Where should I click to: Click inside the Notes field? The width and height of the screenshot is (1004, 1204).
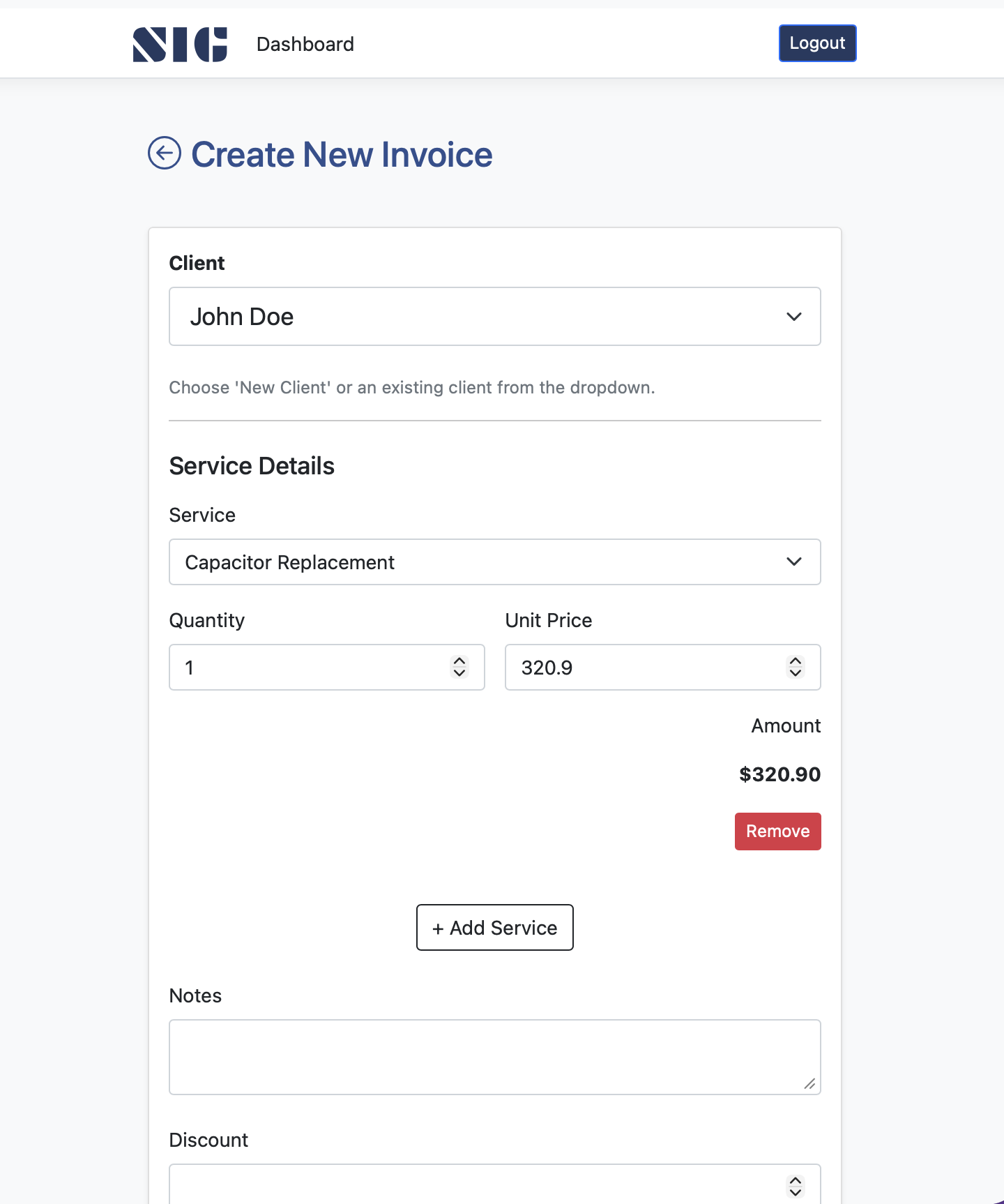(494, 1057)
